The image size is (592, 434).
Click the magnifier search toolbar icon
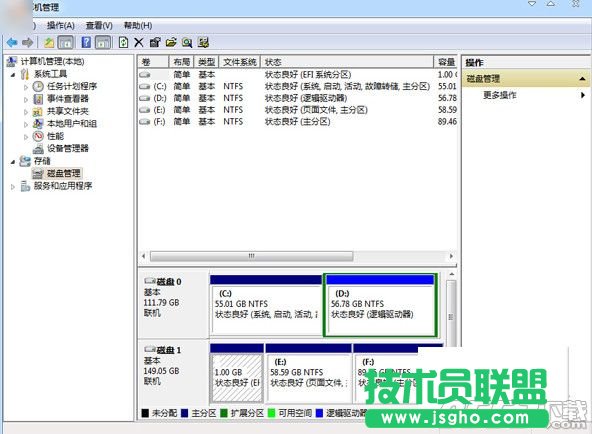pyautogui.click(x=187, y=43)
